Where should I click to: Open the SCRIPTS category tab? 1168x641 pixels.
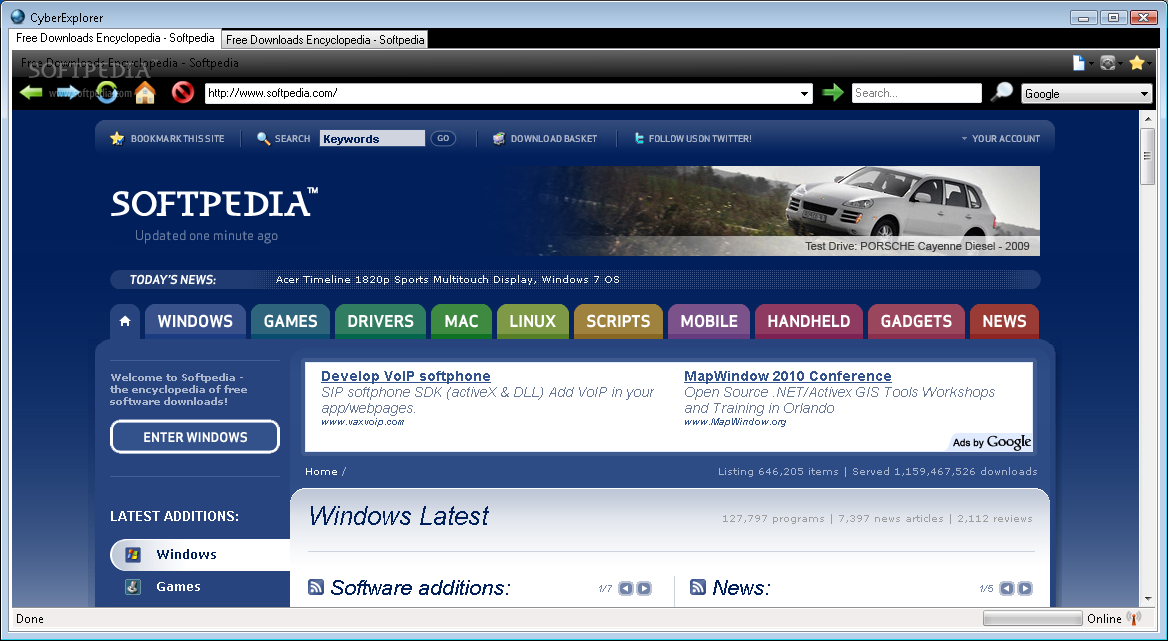[618, 321]
